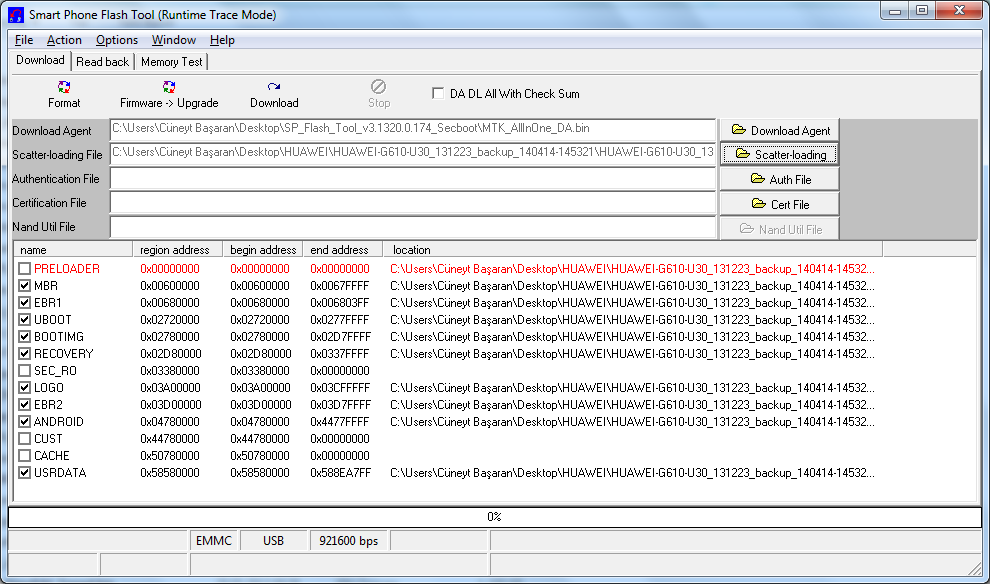The image size is (990, 584).
Task: Uncheck the MBR partition checkbox
Action: click(x=25, y=286)
